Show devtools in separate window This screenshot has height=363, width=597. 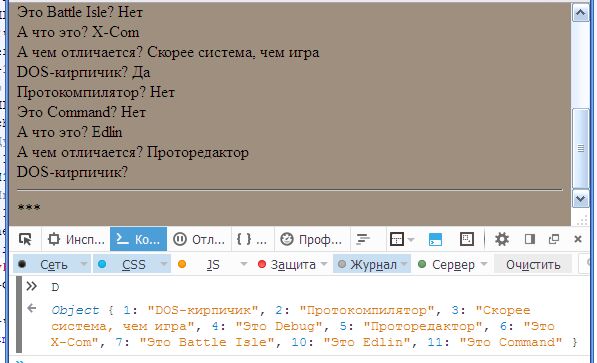[554, 239]
